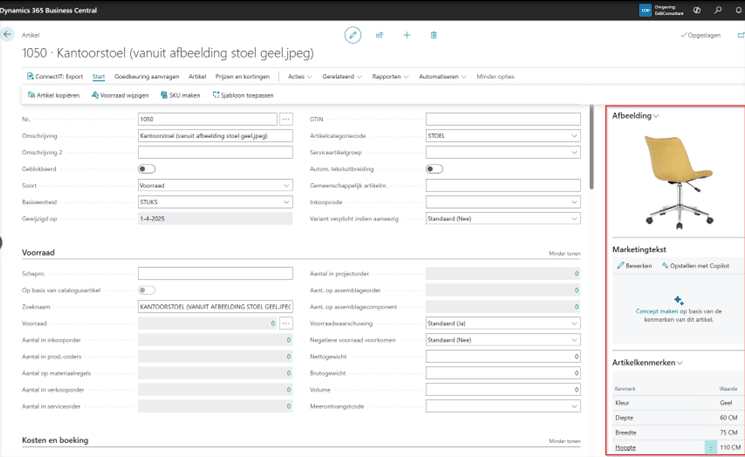Open Serviceartikelgroep dropdown

574,152
